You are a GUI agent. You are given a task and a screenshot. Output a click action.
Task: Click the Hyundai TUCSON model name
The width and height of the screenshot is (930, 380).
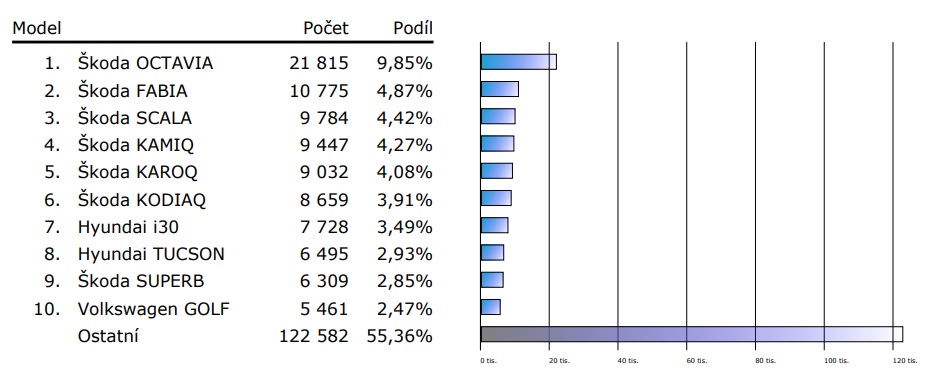pyautogui.click(x=151, y=254)
